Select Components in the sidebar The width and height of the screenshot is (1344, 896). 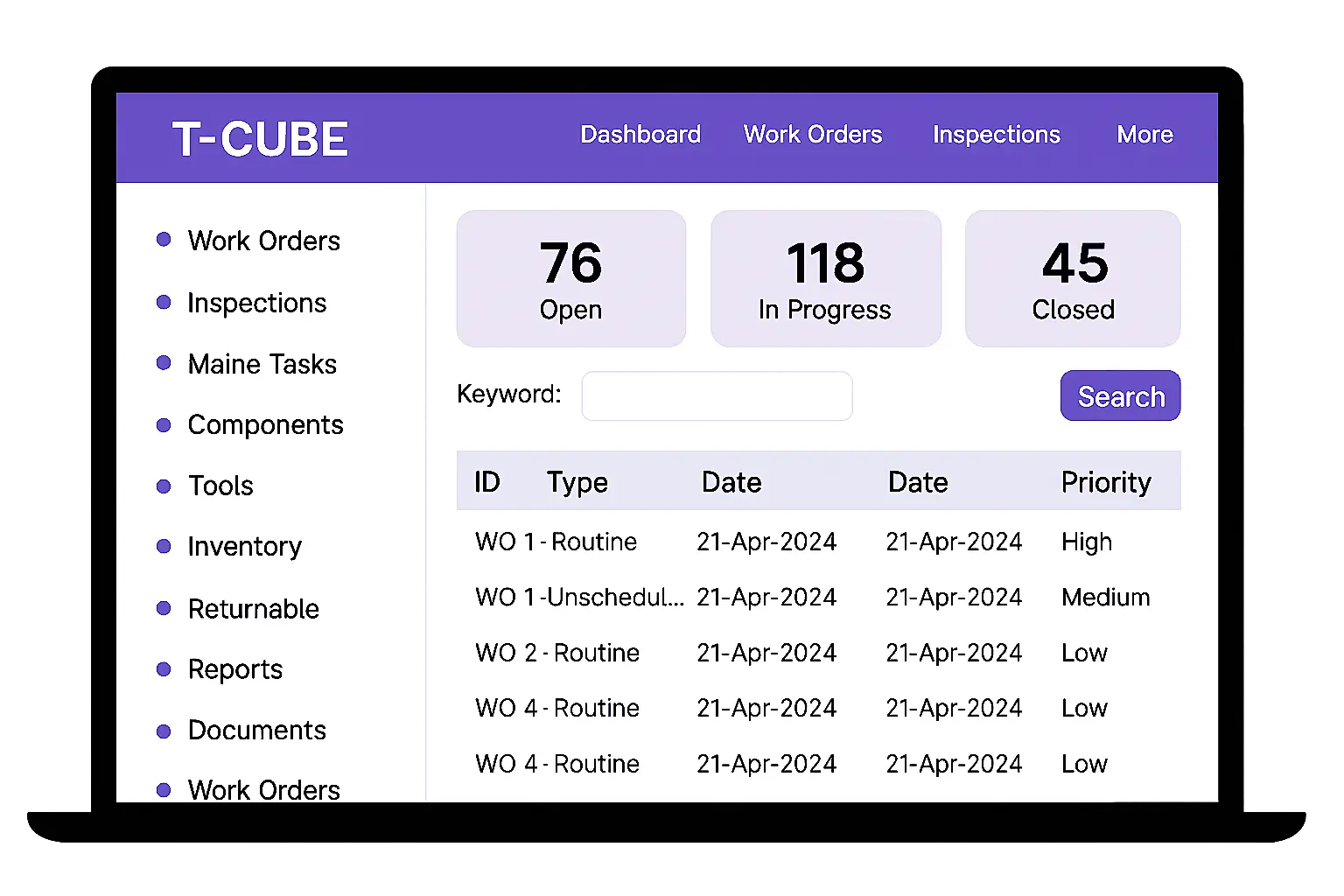pyautogui.click(x=265, y=425)
